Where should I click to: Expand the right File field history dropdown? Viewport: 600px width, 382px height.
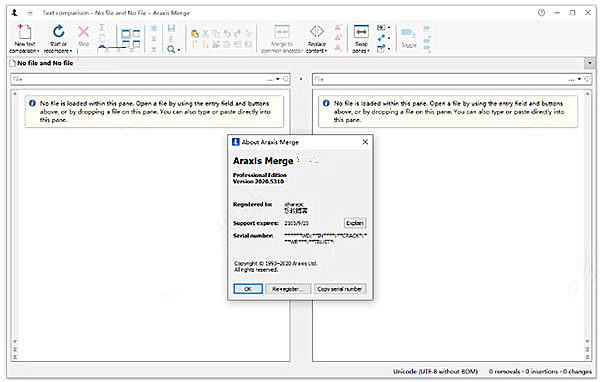click(x=579, y=79)
